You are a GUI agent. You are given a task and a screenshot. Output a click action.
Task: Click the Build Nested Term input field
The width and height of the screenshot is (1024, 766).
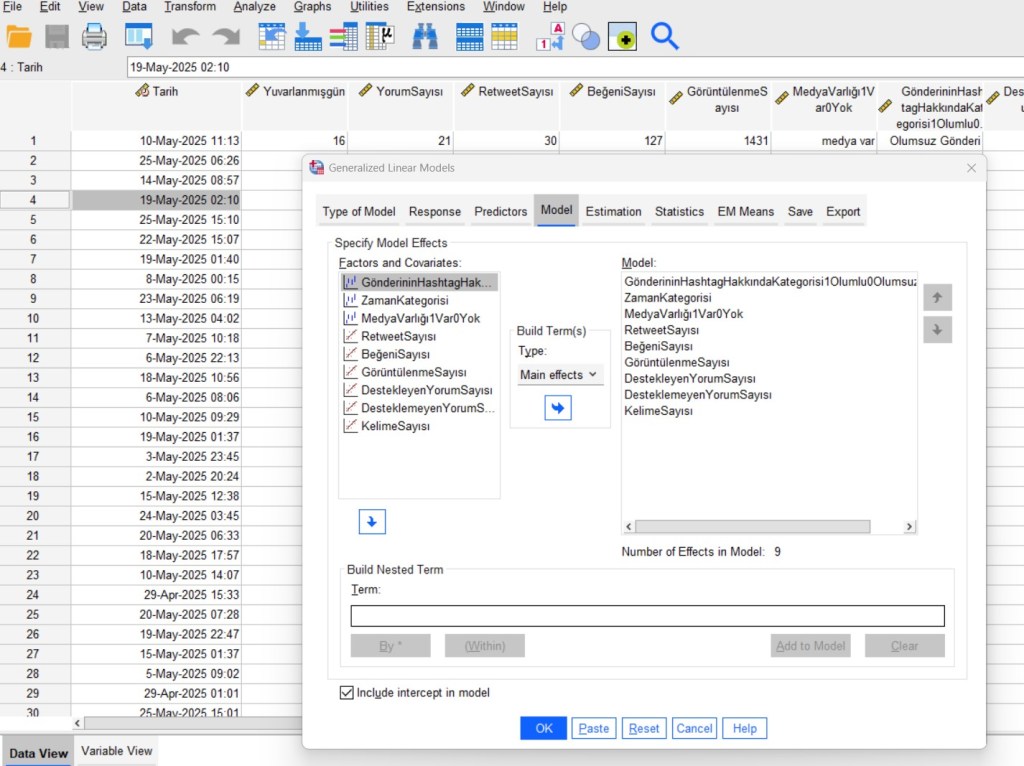(647, 616)
